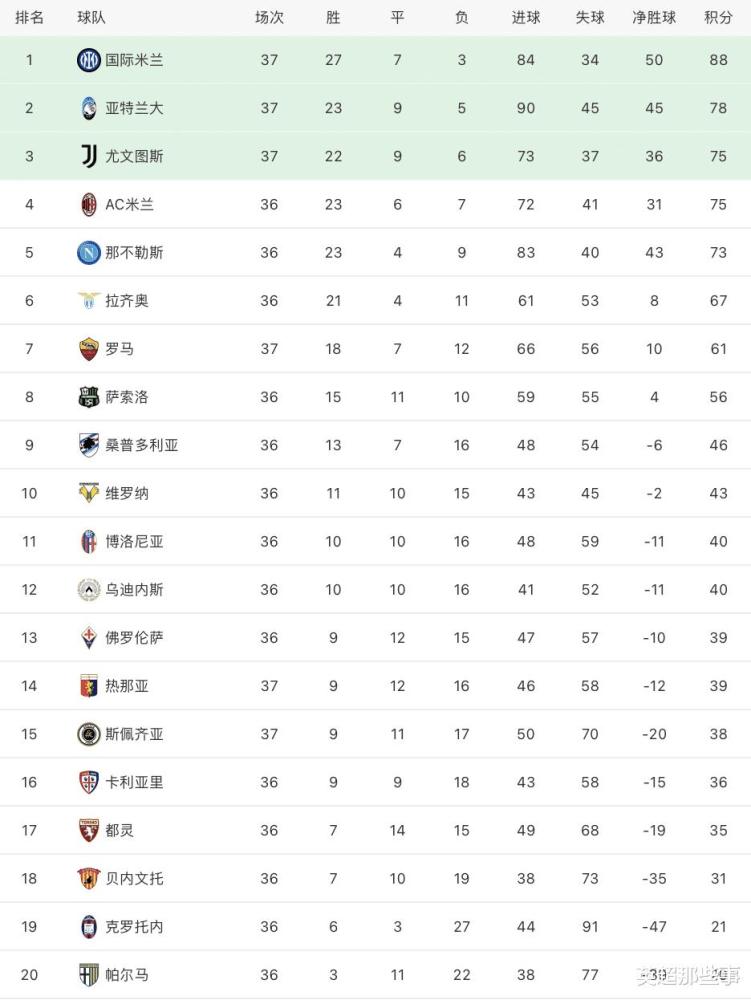The width and height of the screenshot is (751, 1000).
Task: Select the 排名 rank column header
Action: pyautogui.click(x=29, y=18)
